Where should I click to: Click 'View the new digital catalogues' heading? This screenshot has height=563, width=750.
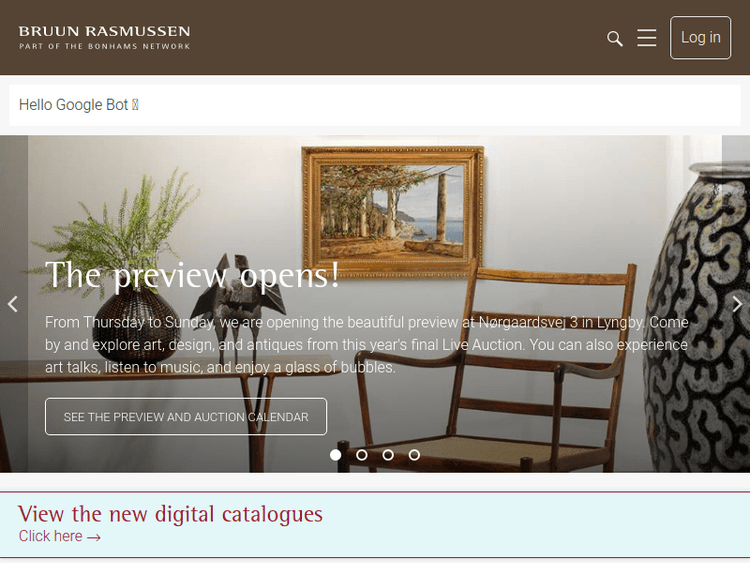170,514
